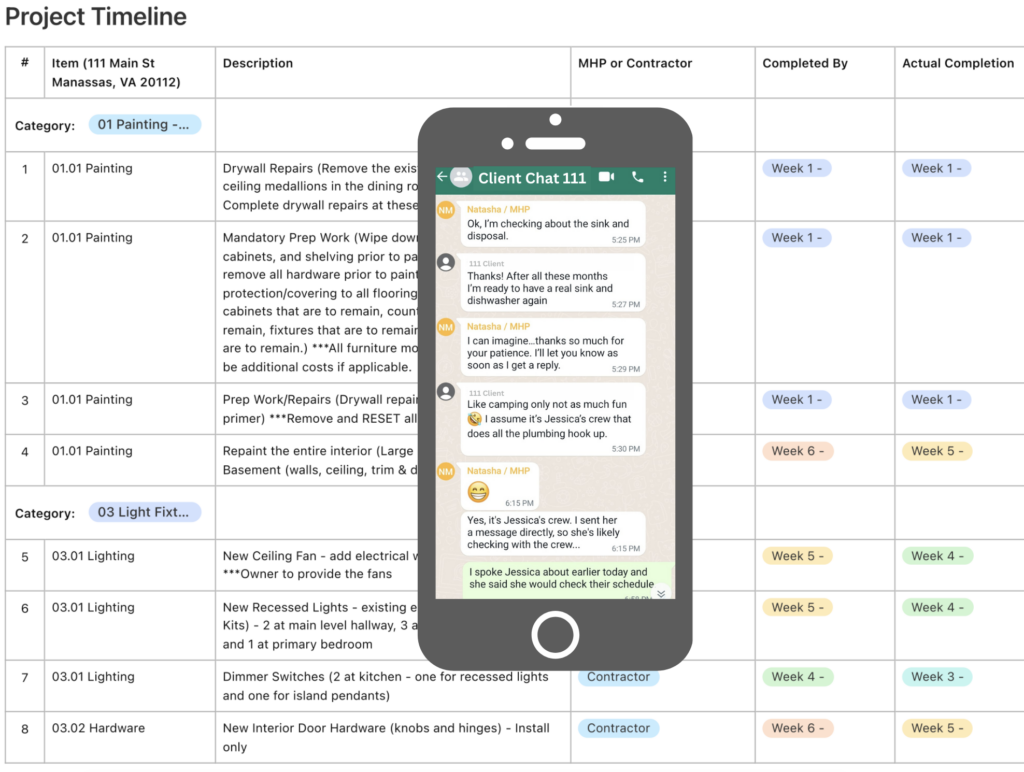Select row 1 '01.01 Painting' item cell

point(130,187)
